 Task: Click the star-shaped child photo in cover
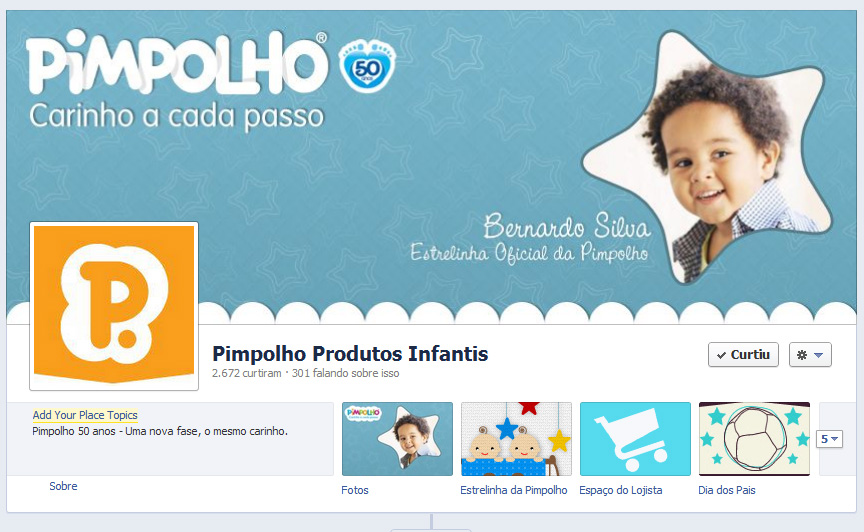(x=708, y=157)
